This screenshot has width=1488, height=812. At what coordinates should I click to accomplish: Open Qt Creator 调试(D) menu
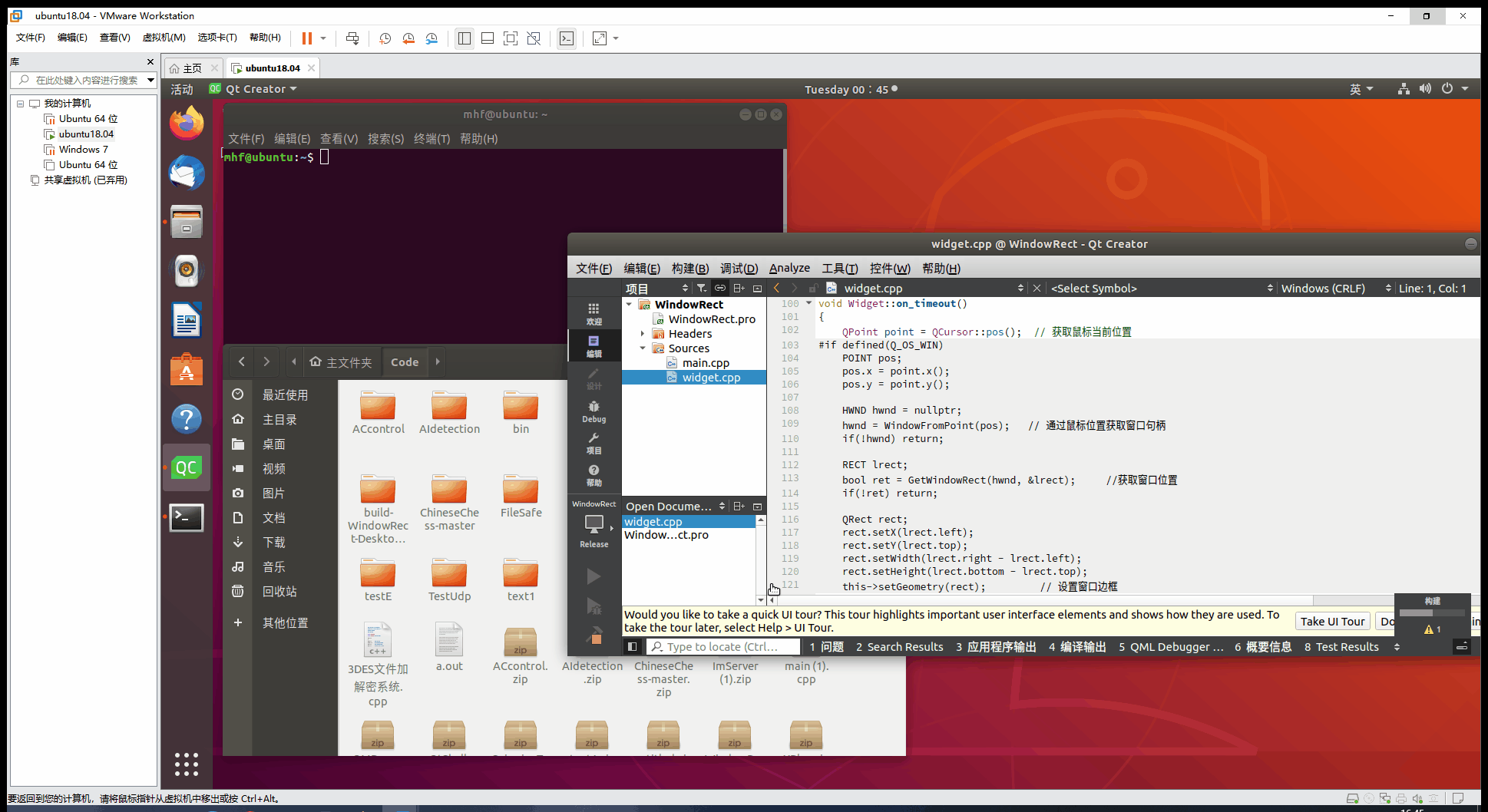[x=739, y=268]
